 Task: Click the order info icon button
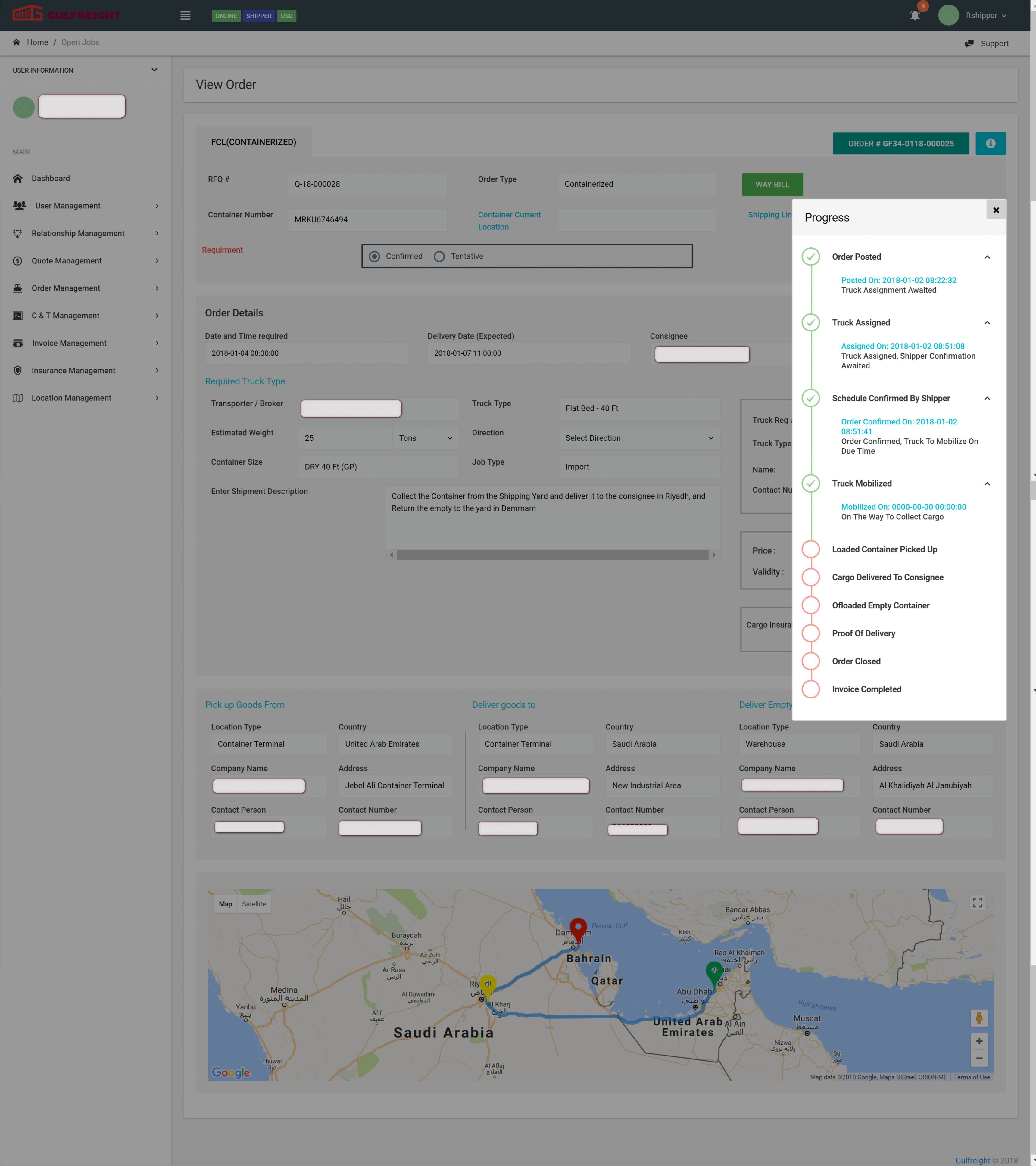point(990,144)
